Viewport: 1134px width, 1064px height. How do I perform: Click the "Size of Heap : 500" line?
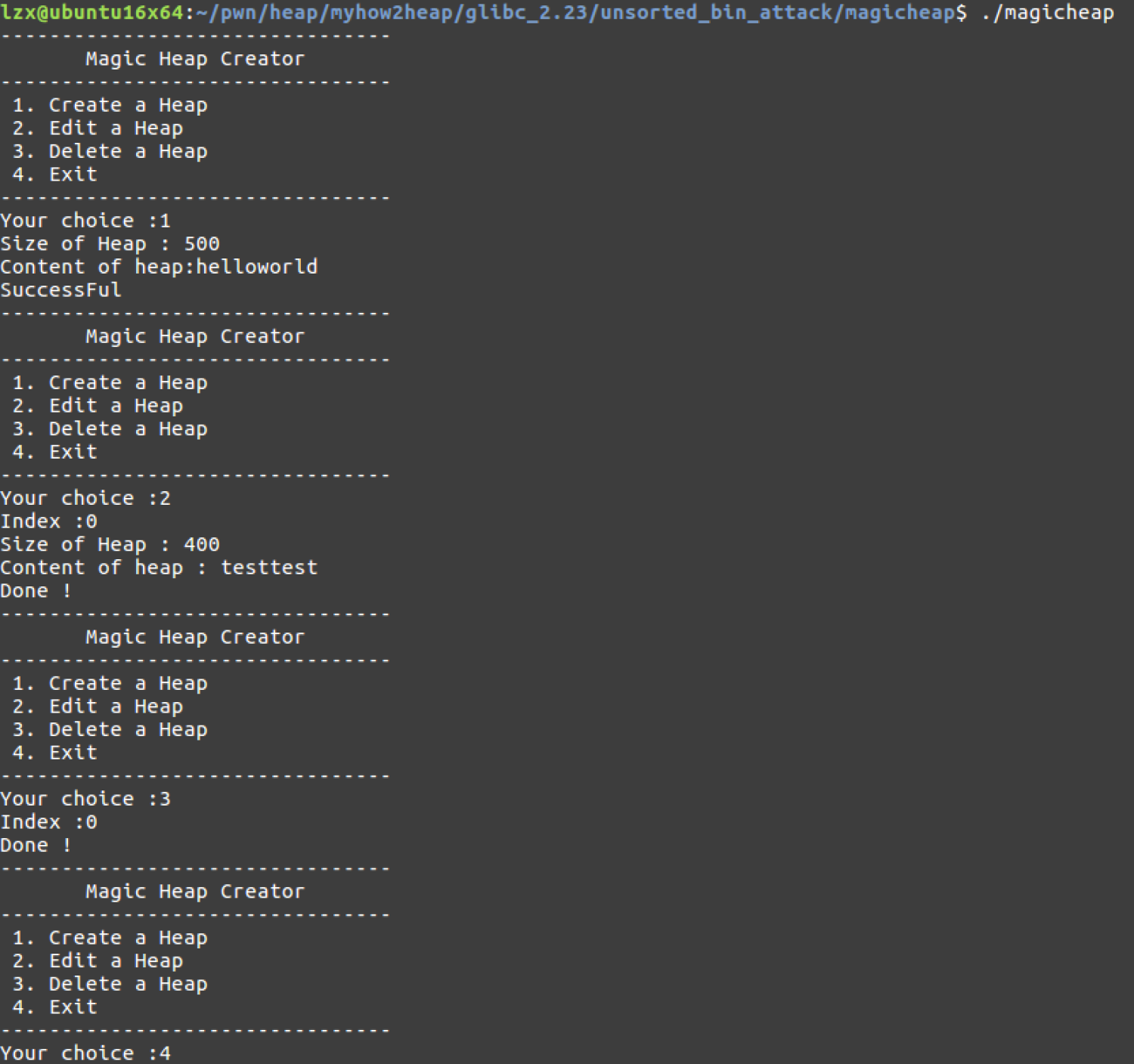coord(110,244)
